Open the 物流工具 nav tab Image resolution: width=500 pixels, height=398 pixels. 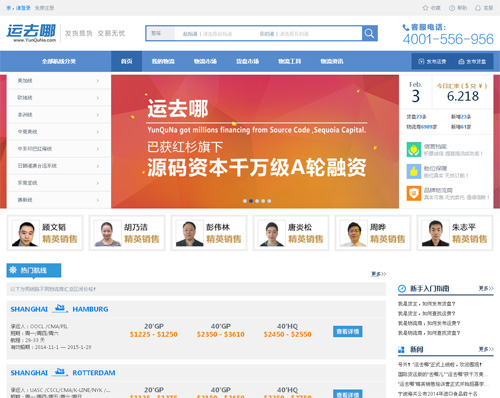[x=290, y=61]
